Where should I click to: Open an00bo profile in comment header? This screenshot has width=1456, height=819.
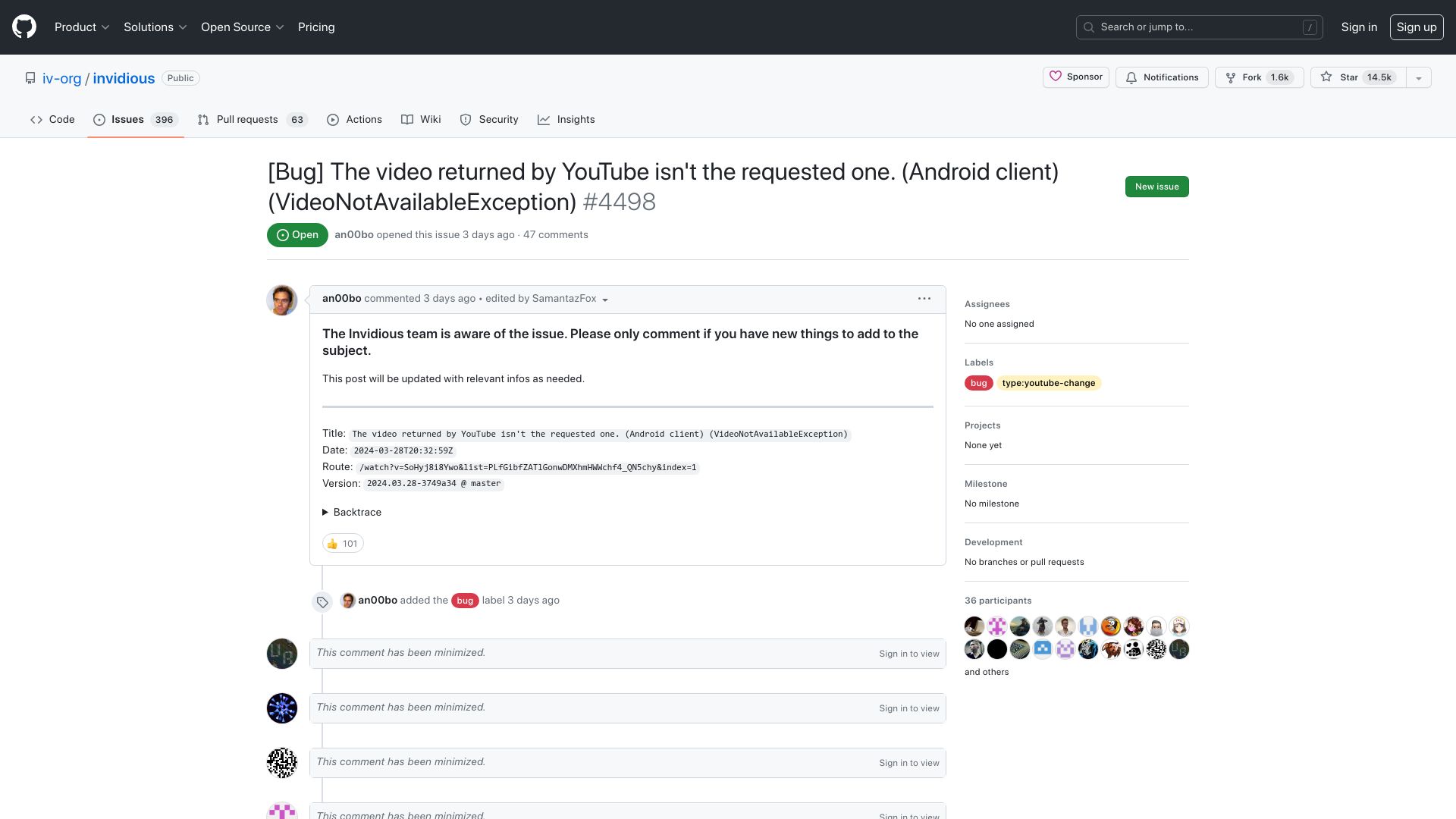[x=341, y=299]
